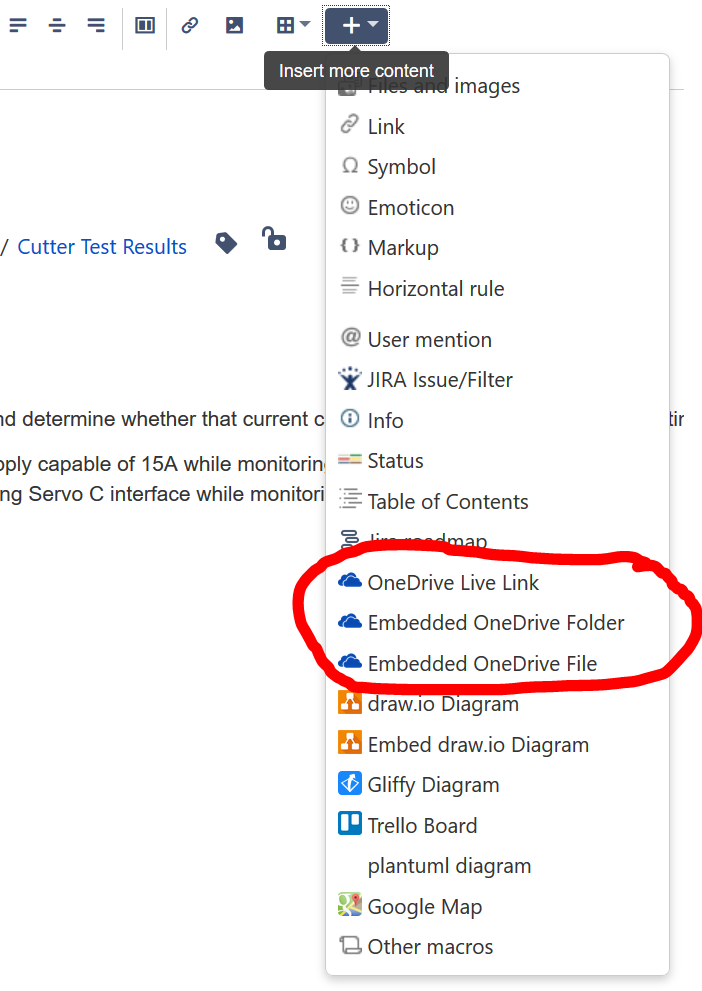Screen dimensions: 702x991
Task: Click the insert link toolbar icon
Action: [190, 25]
